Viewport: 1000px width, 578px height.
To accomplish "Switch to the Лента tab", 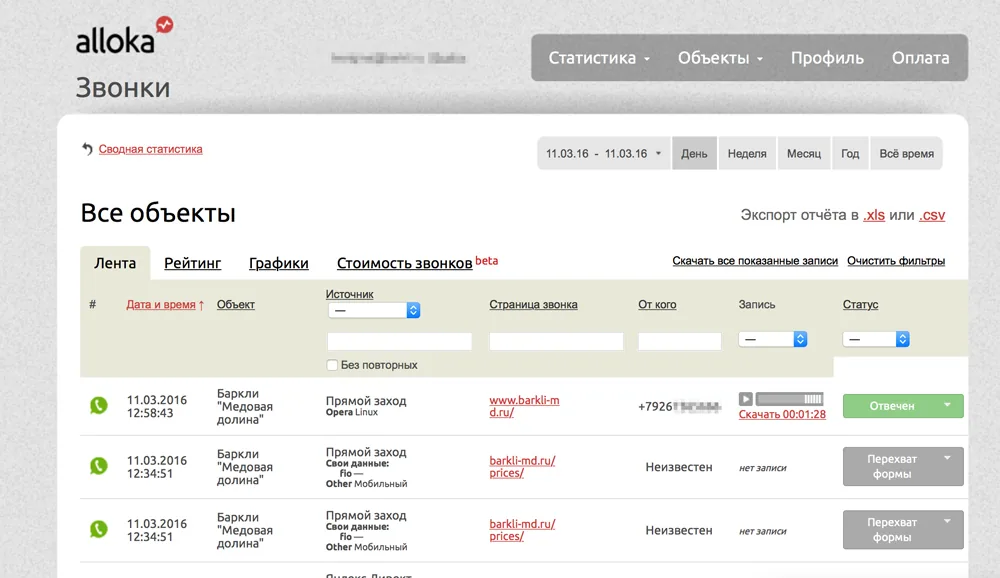I will point(115,263).
